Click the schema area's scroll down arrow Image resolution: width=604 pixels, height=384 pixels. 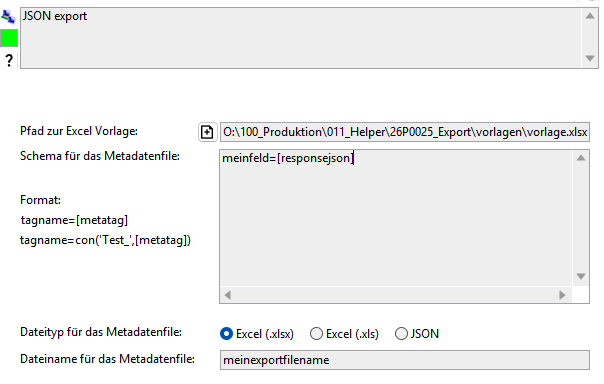(x=581, y=276)
